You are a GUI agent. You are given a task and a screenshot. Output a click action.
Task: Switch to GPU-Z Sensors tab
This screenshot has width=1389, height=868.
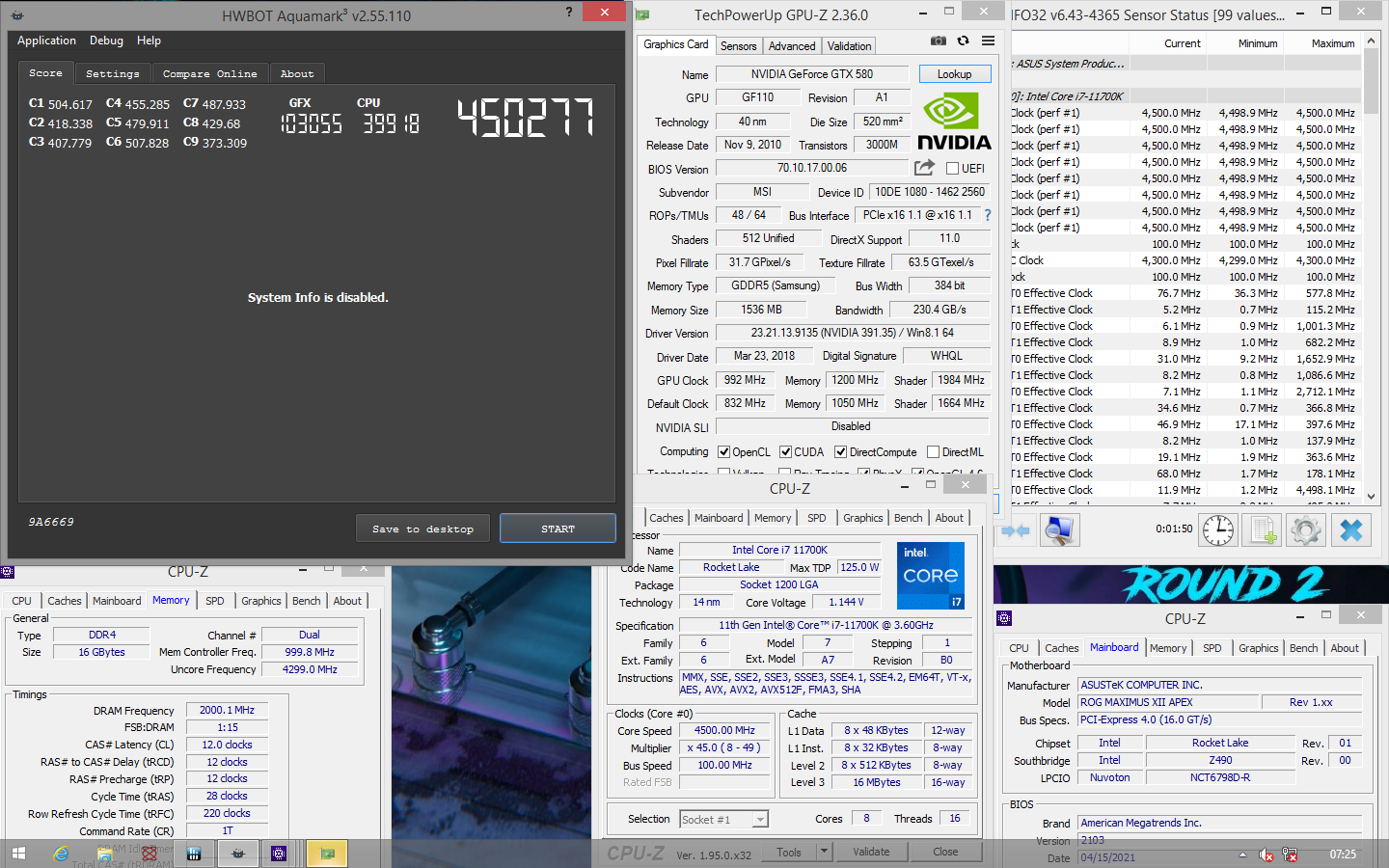point(738,46)
